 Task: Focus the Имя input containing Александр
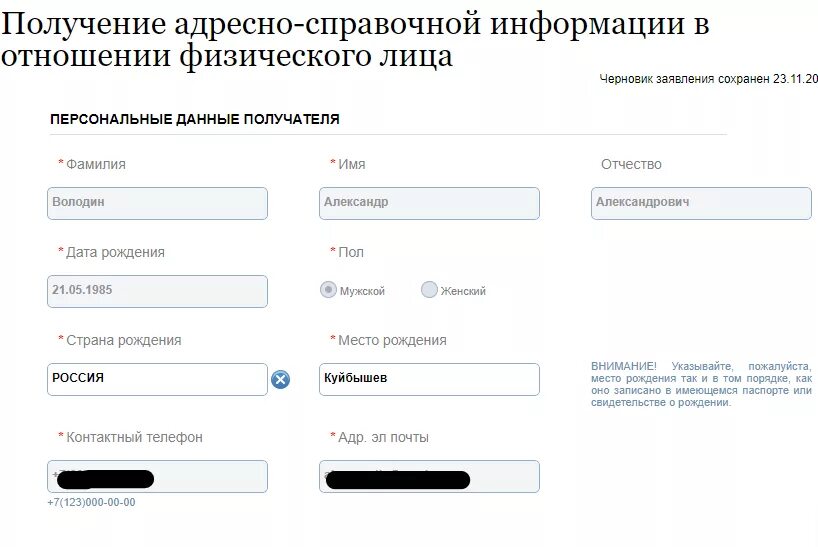[x=429, y=203]
